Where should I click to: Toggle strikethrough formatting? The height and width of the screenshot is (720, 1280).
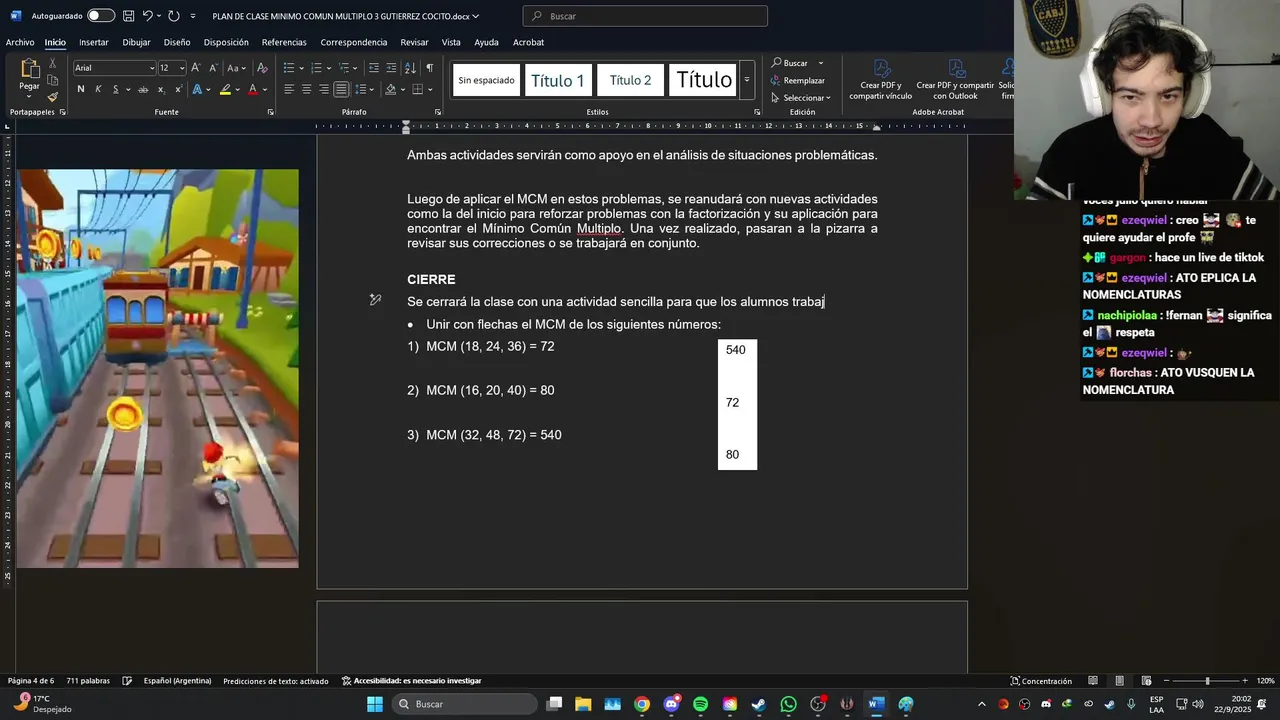tap(143, 89)
